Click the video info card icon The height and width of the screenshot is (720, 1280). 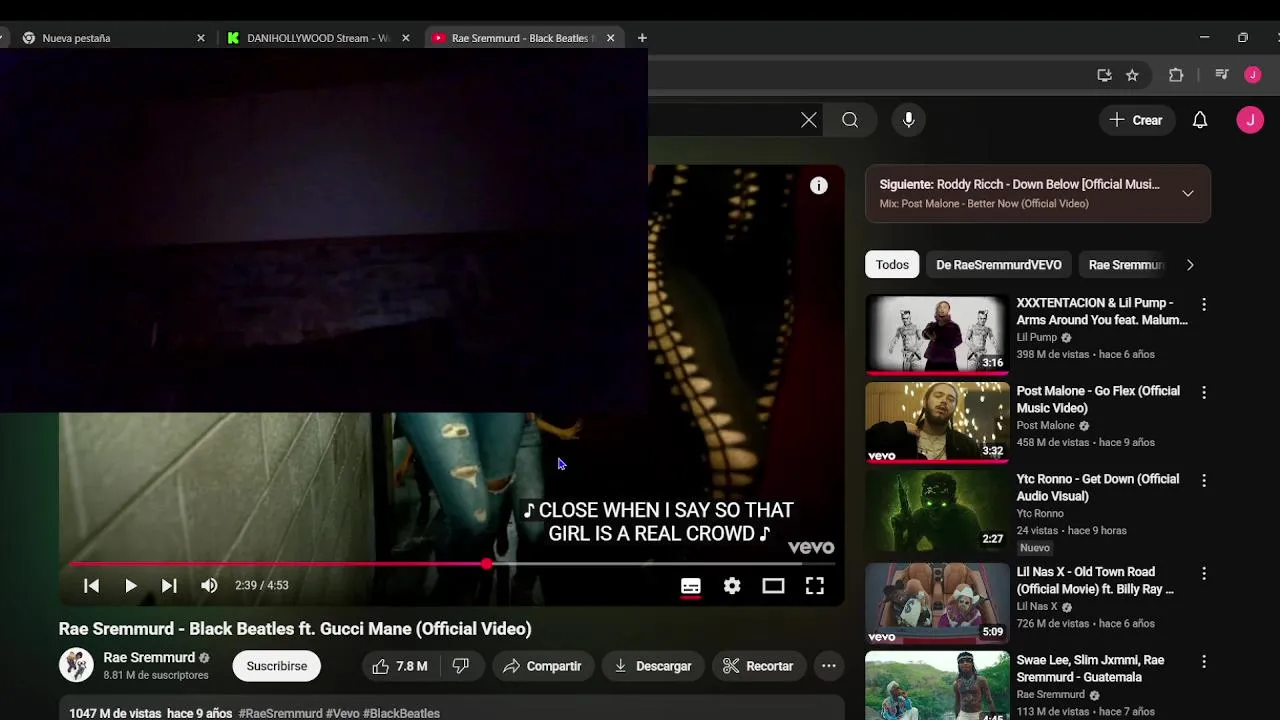coord(819,185)
